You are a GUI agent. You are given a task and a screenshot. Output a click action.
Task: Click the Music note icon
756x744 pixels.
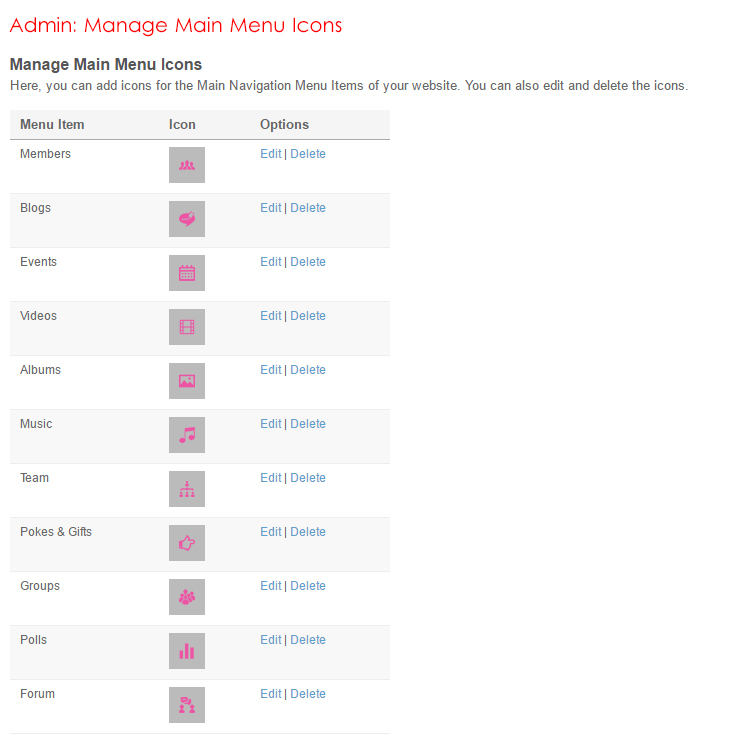click(x=187, y=435)
